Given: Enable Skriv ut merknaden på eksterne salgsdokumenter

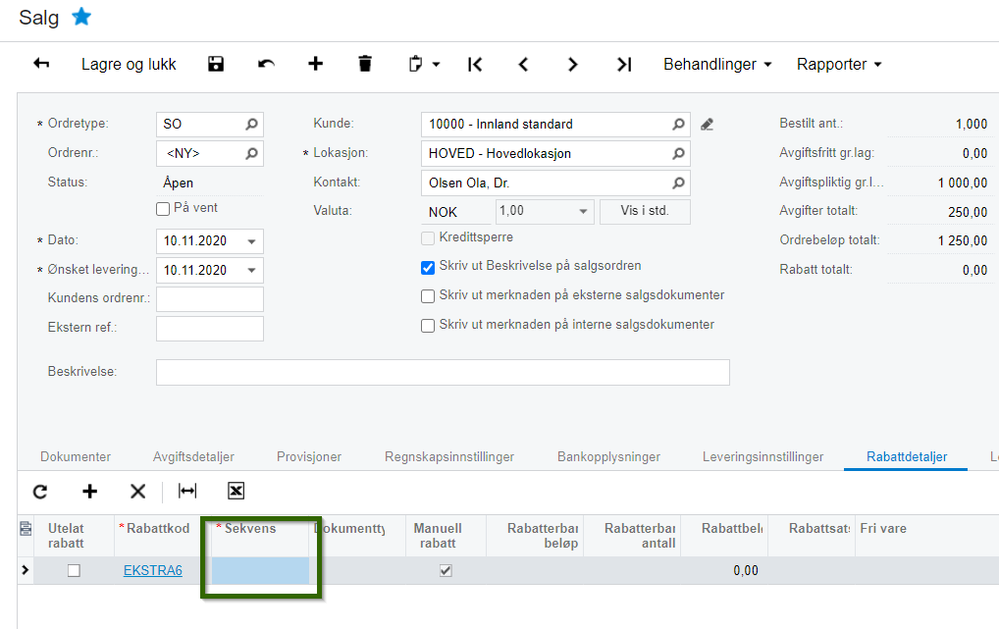Looking at the screenshot, I should [428, 296].
